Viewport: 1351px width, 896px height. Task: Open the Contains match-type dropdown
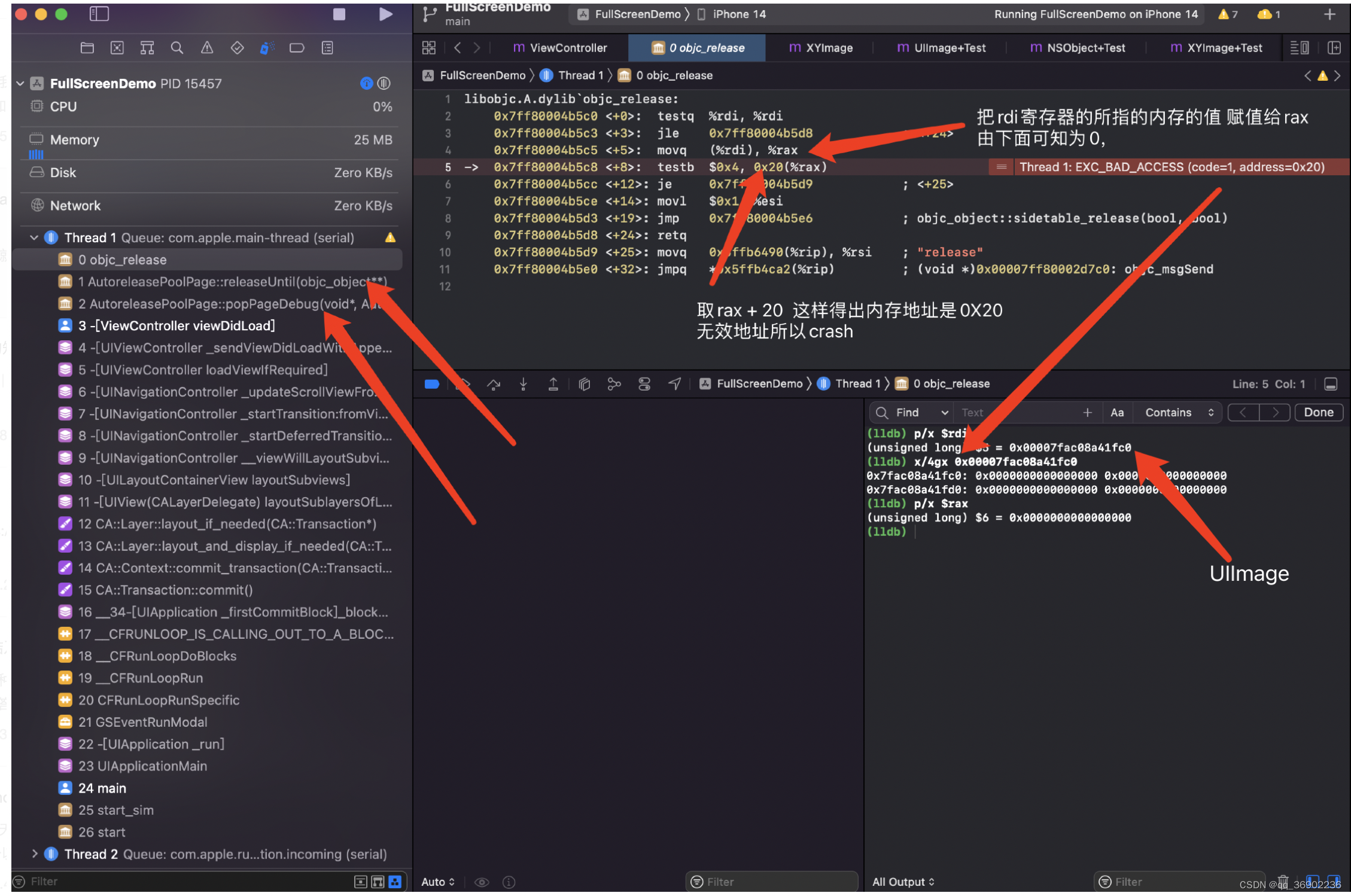pos(1179,413)
